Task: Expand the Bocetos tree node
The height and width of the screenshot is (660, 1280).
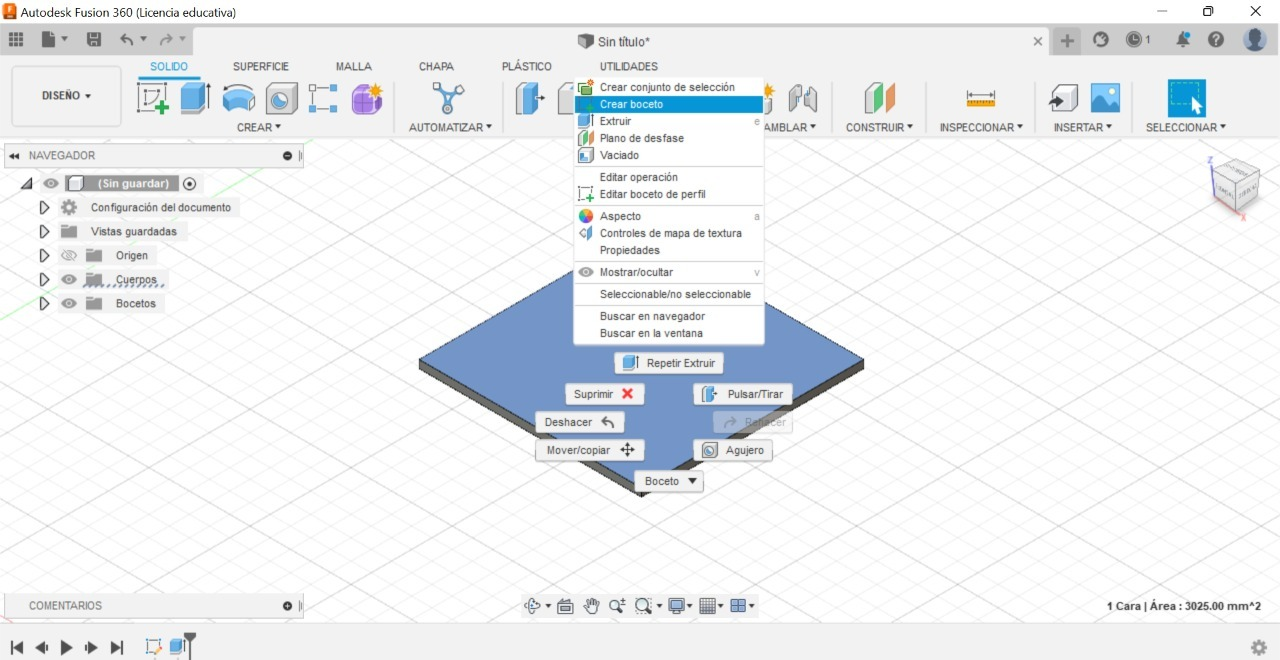Action: 44,303
